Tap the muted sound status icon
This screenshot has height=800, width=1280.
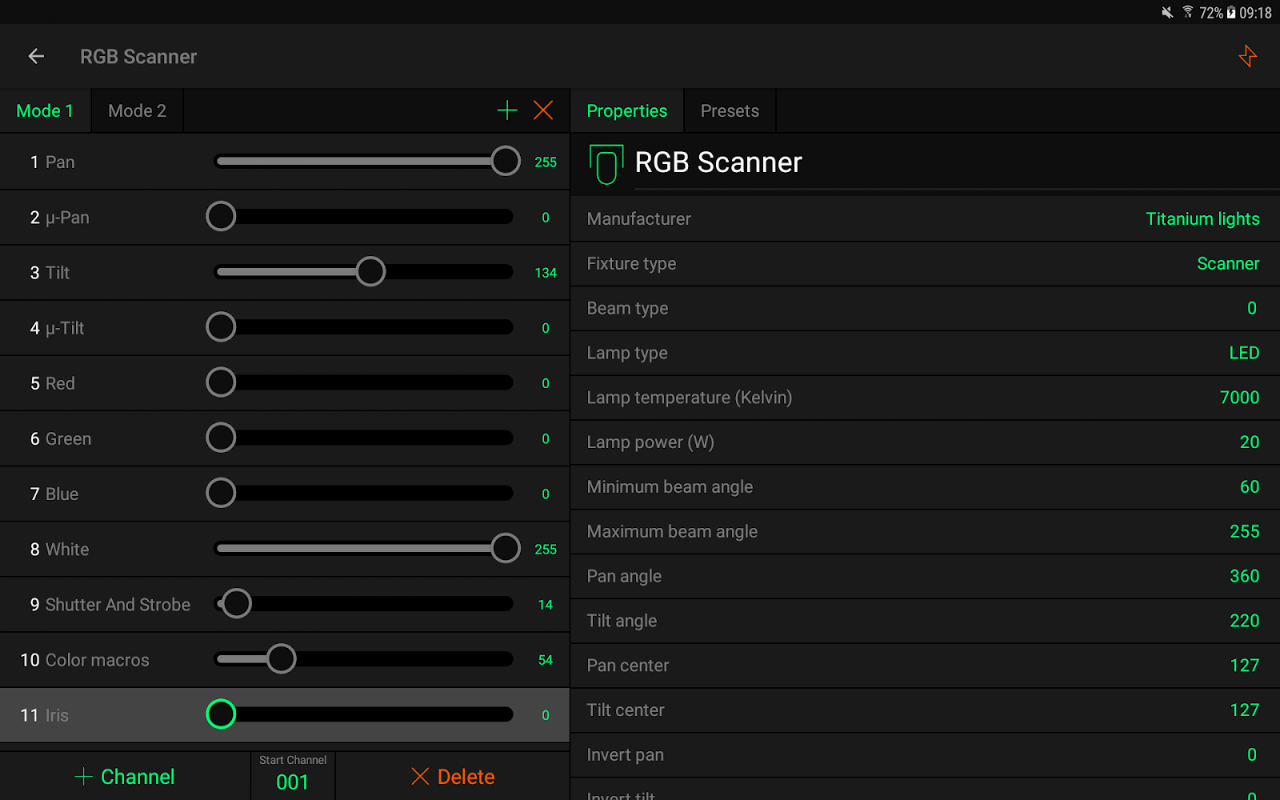click(x=1167, y=13)
